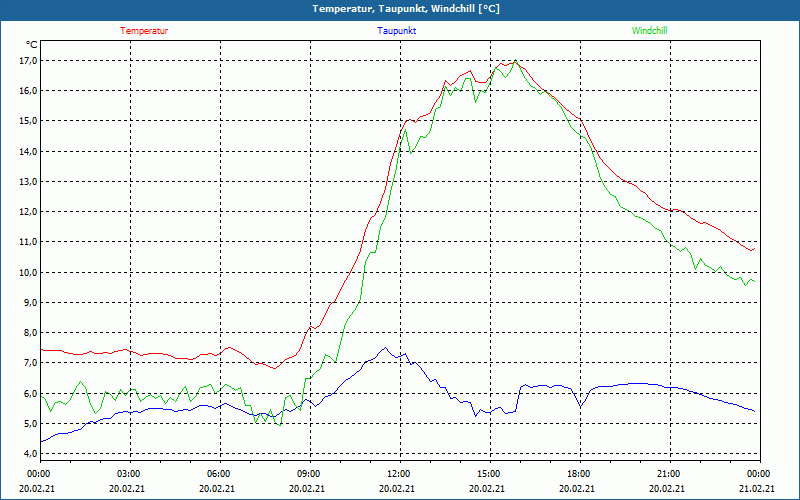Click the 15:00 time axis label
The height and width of the screenshot is (500, 800).
(x=487, y=474)
